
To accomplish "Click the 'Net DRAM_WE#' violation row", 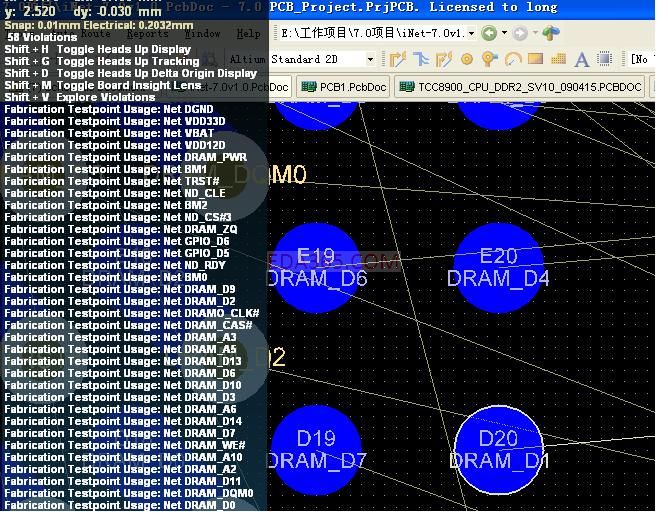I will (125, 445).
